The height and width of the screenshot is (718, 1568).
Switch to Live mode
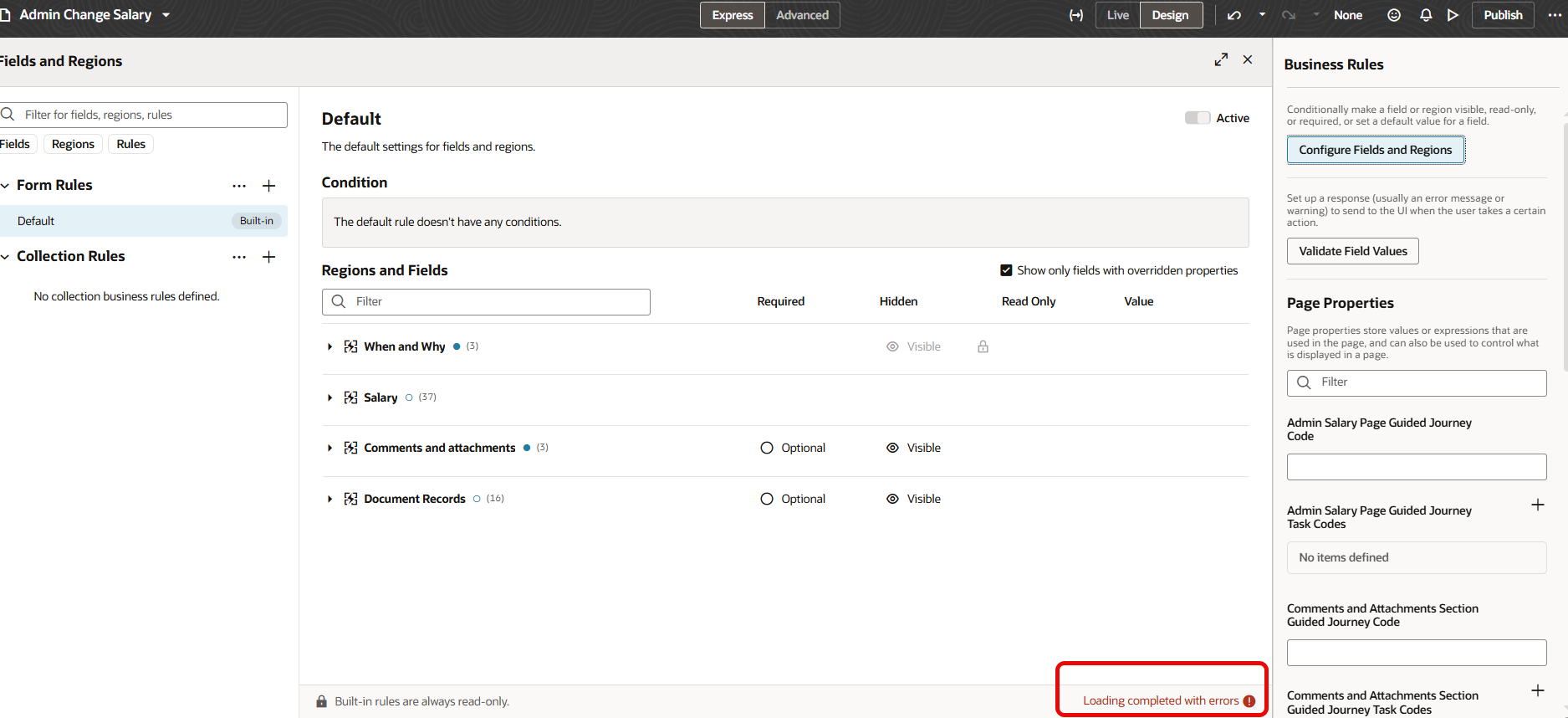1118,15
